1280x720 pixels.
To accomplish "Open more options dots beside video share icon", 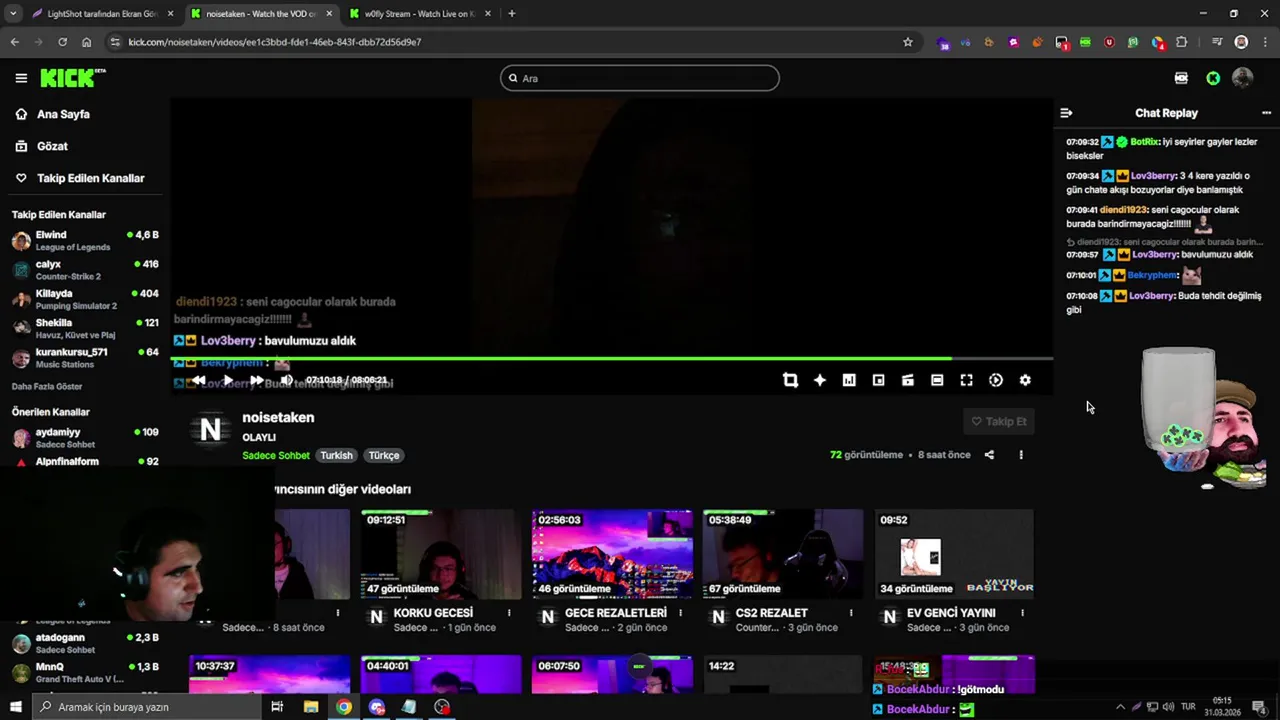I will coord(1021,455).
